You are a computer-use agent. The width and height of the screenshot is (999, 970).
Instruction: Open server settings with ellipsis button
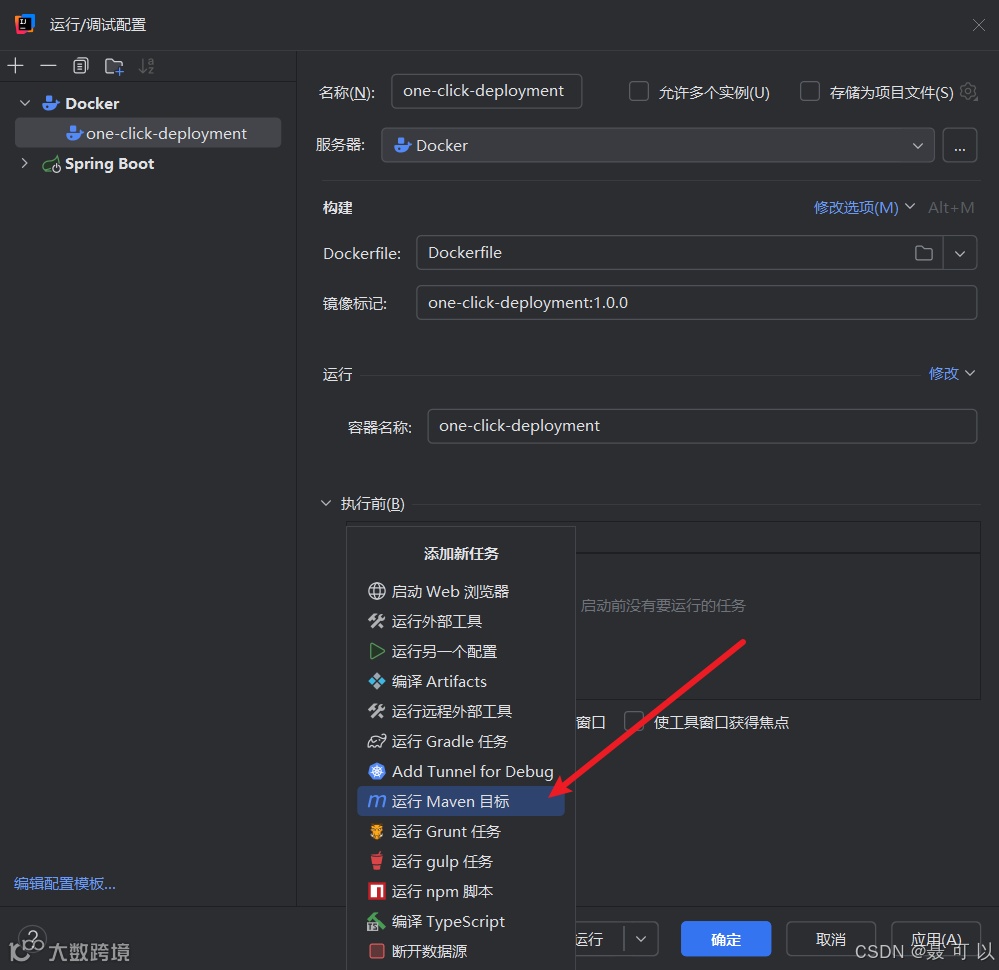[959, 145]
